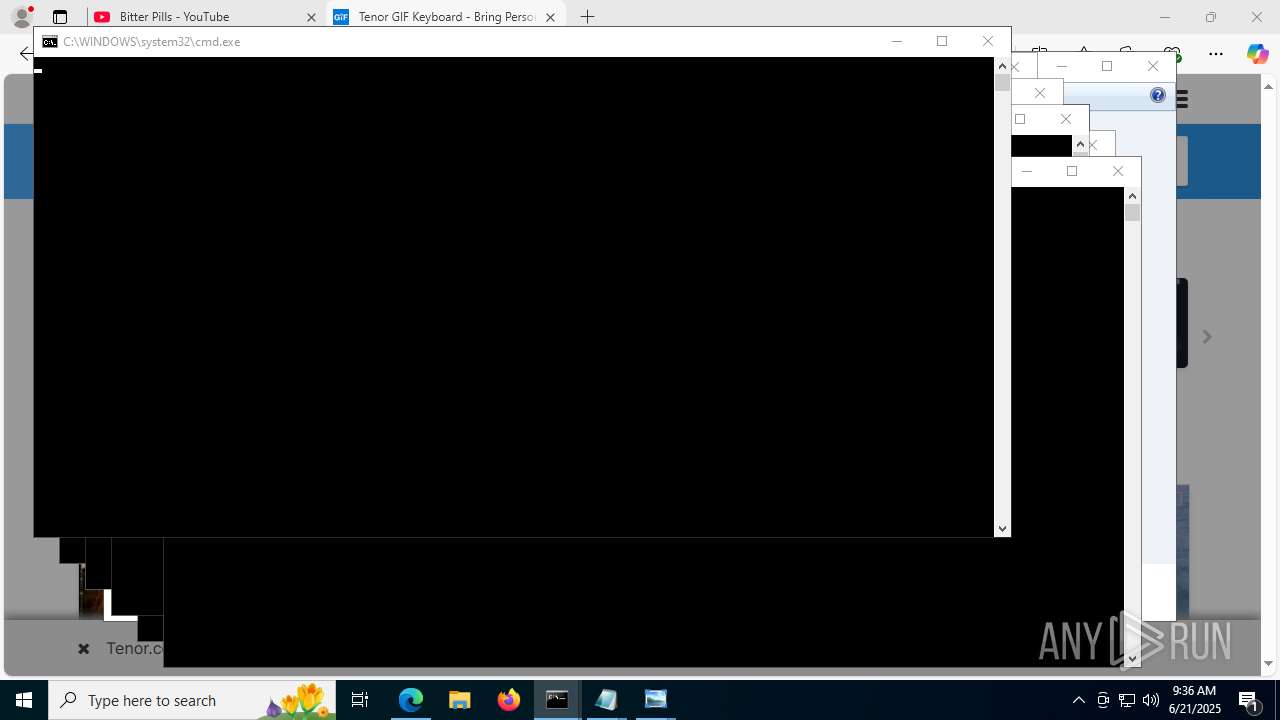
Task: Close the Bitter Pills - YouTube tab
Action: pyautogui.click(x=311, y=17)
